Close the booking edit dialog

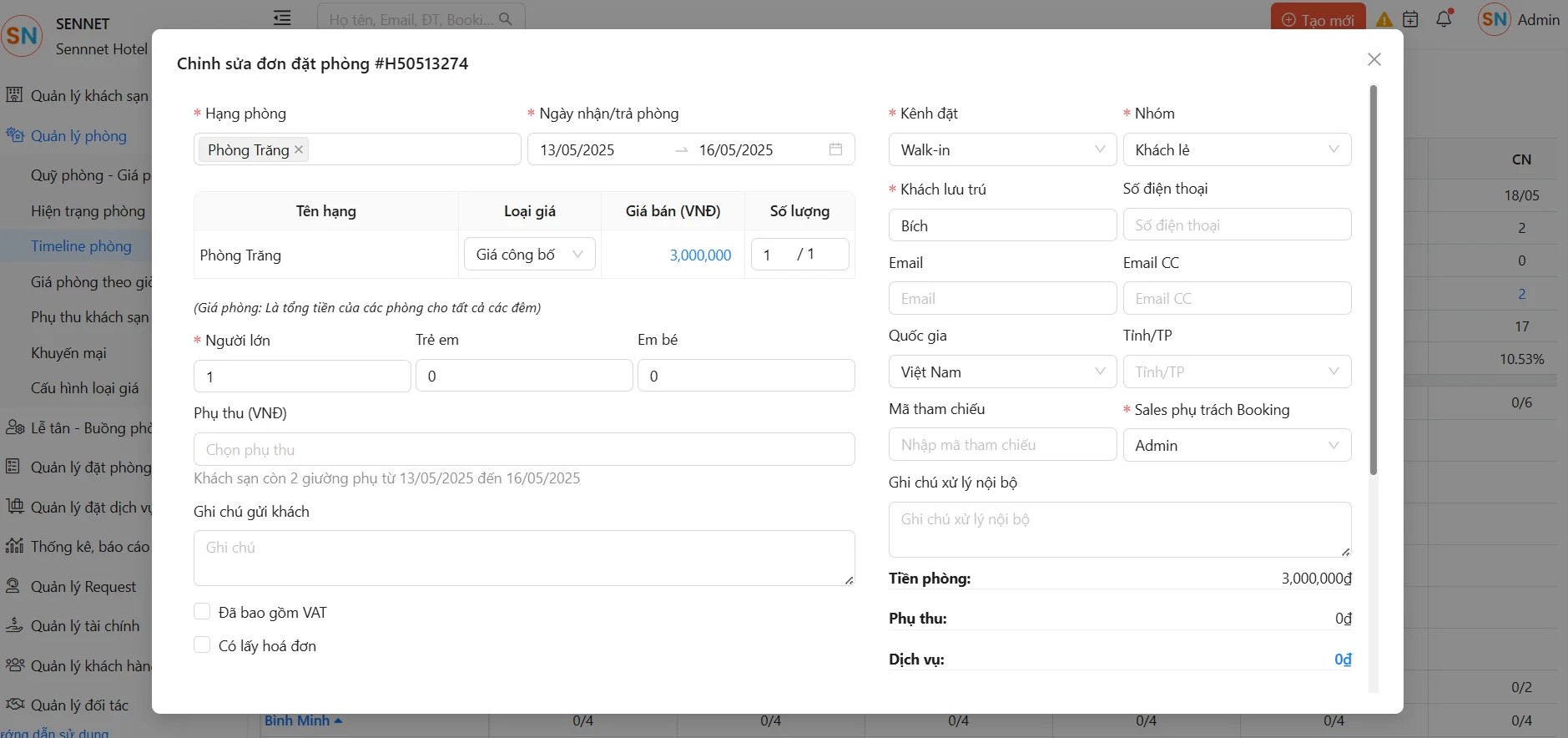tap(1374, 59)
